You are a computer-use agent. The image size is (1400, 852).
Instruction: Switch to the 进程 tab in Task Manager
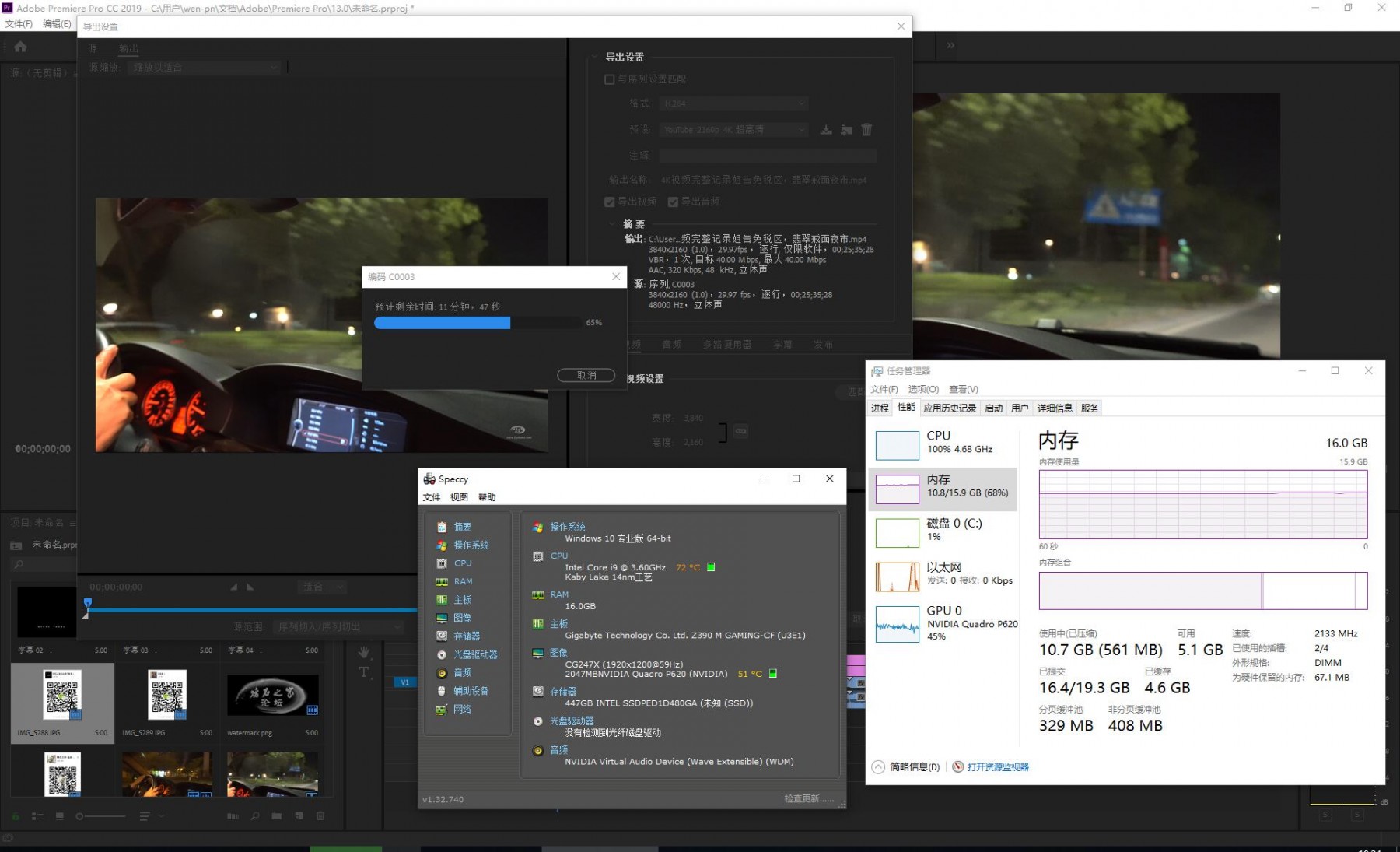(880, 408)
